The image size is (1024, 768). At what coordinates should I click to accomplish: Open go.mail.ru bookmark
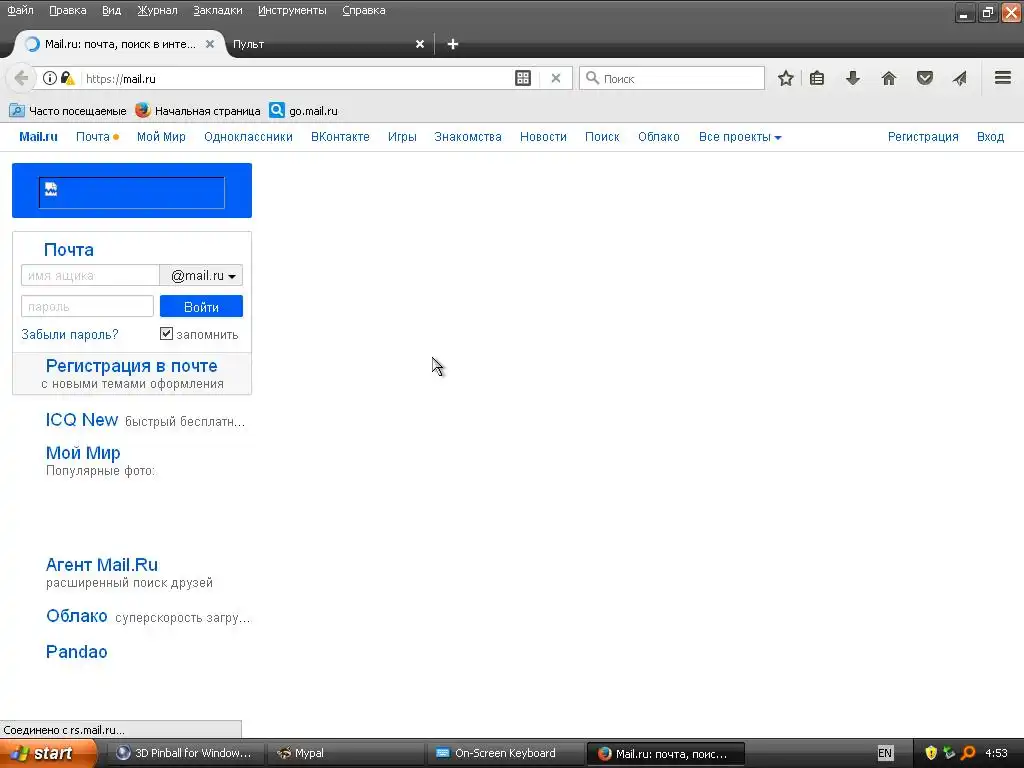coord(304,111)
